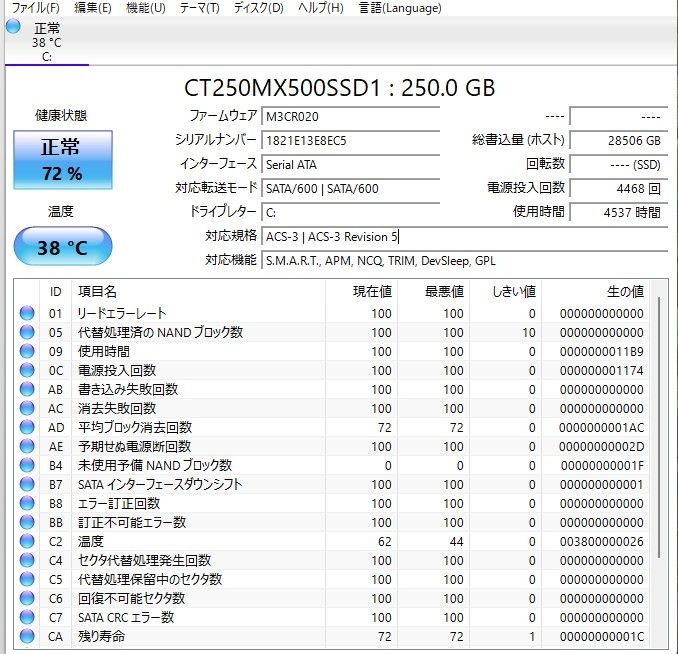Select the リードエラーレート attribute name

122,313
